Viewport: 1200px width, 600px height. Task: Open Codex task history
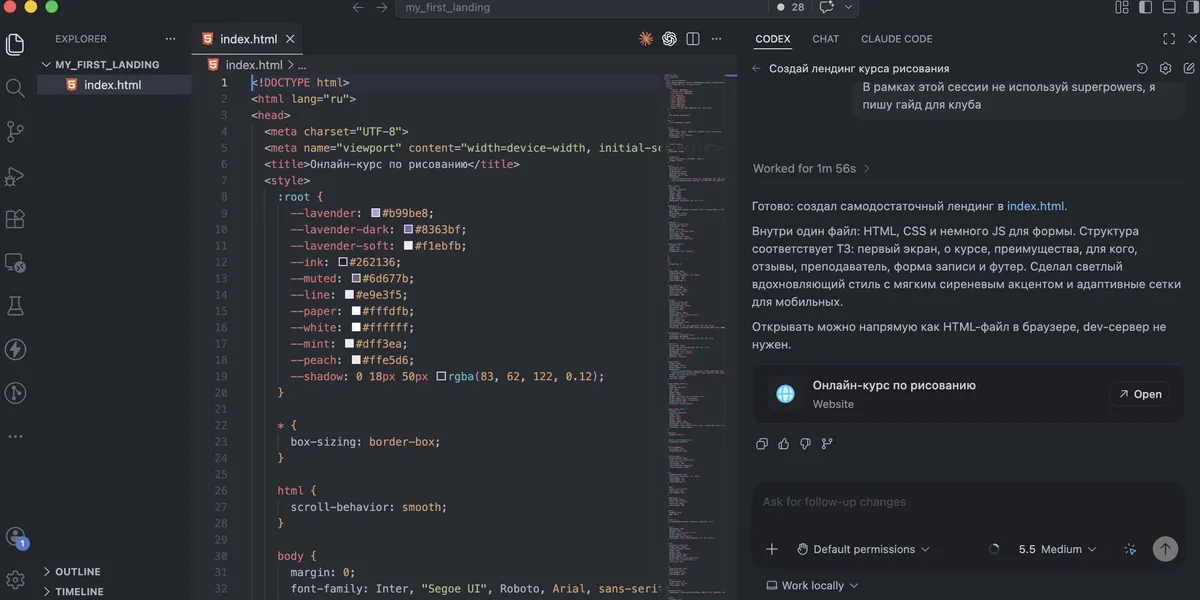(x=1143, y=69)
